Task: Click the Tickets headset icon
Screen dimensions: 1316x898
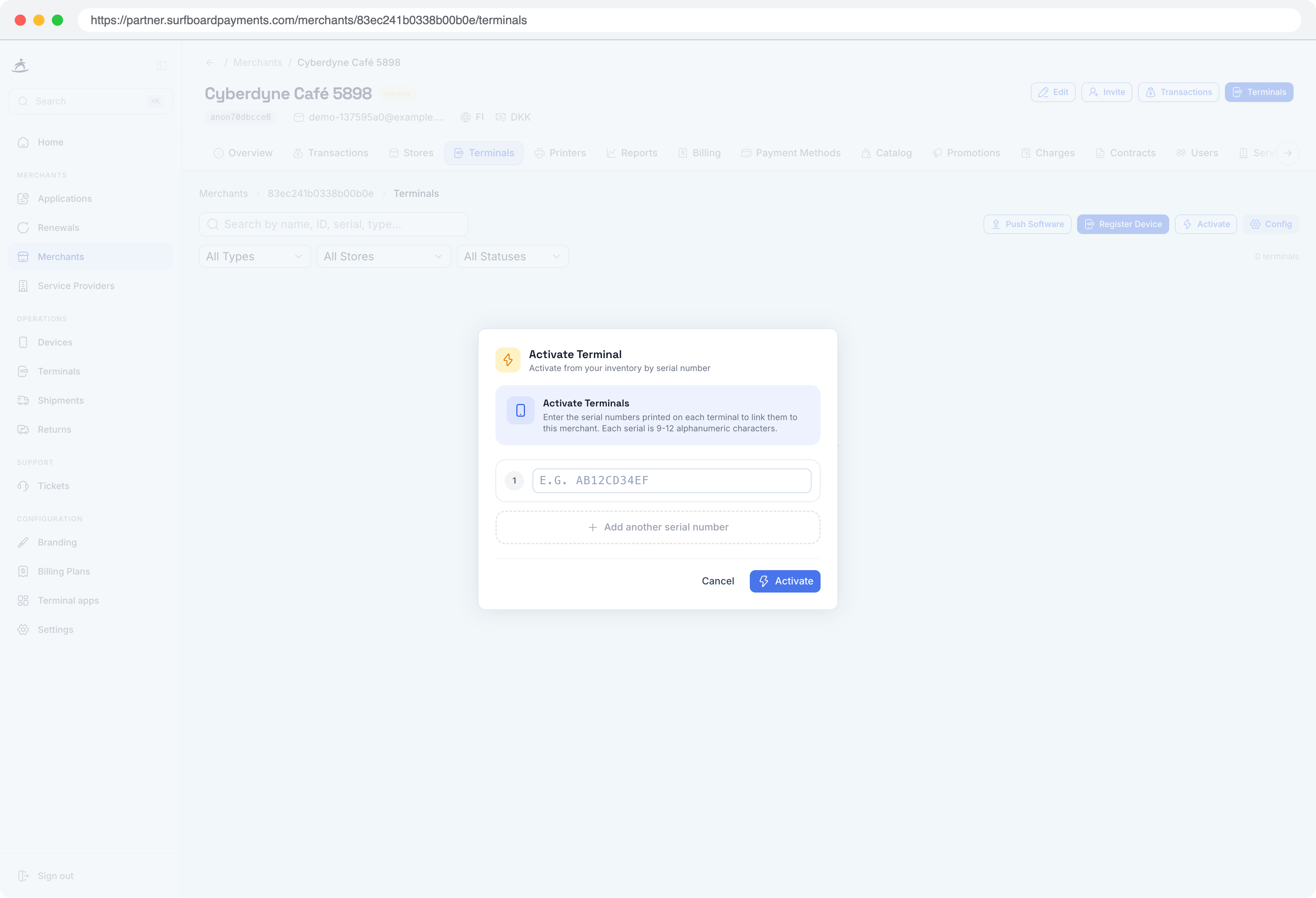Action: pyautogui.click(x=23, y=486)
